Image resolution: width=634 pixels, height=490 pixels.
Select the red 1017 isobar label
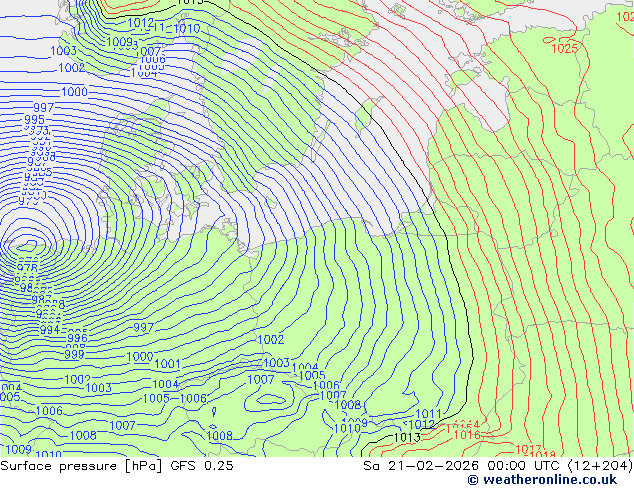[x=528, y=449]
